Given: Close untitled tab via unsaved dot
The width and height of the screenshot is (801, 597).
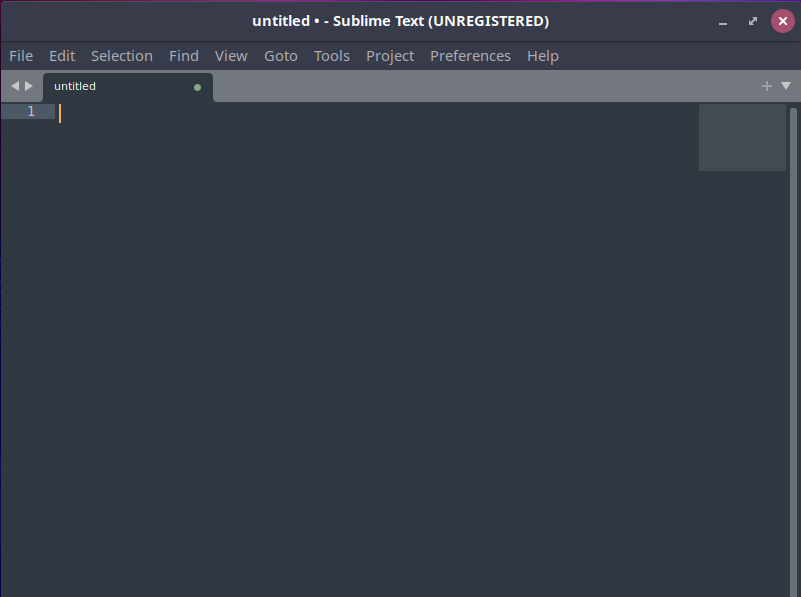Looking at the screenshot, I should [x=197, y=87].
